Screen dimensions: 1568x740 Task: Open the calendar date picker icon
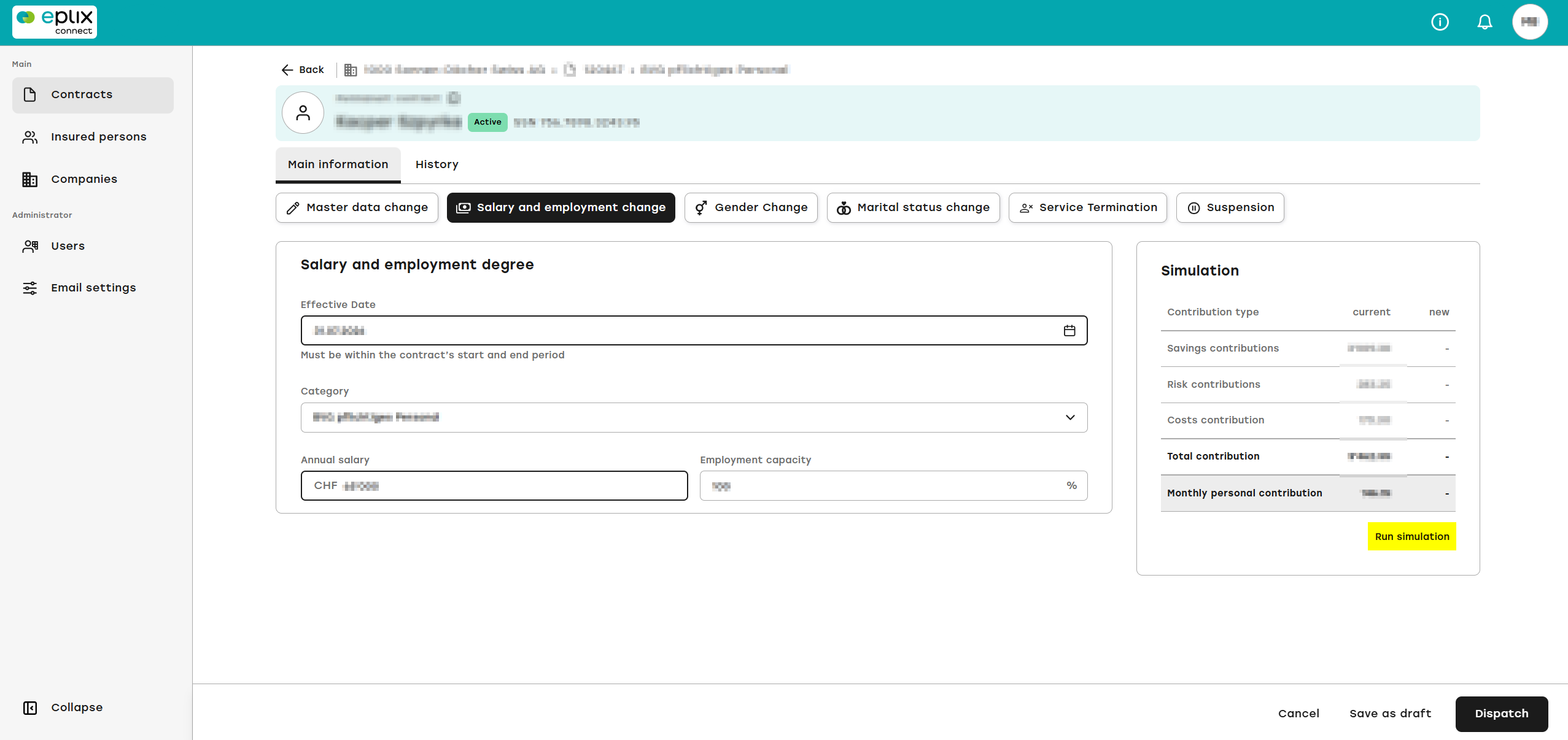point(1069,331)
